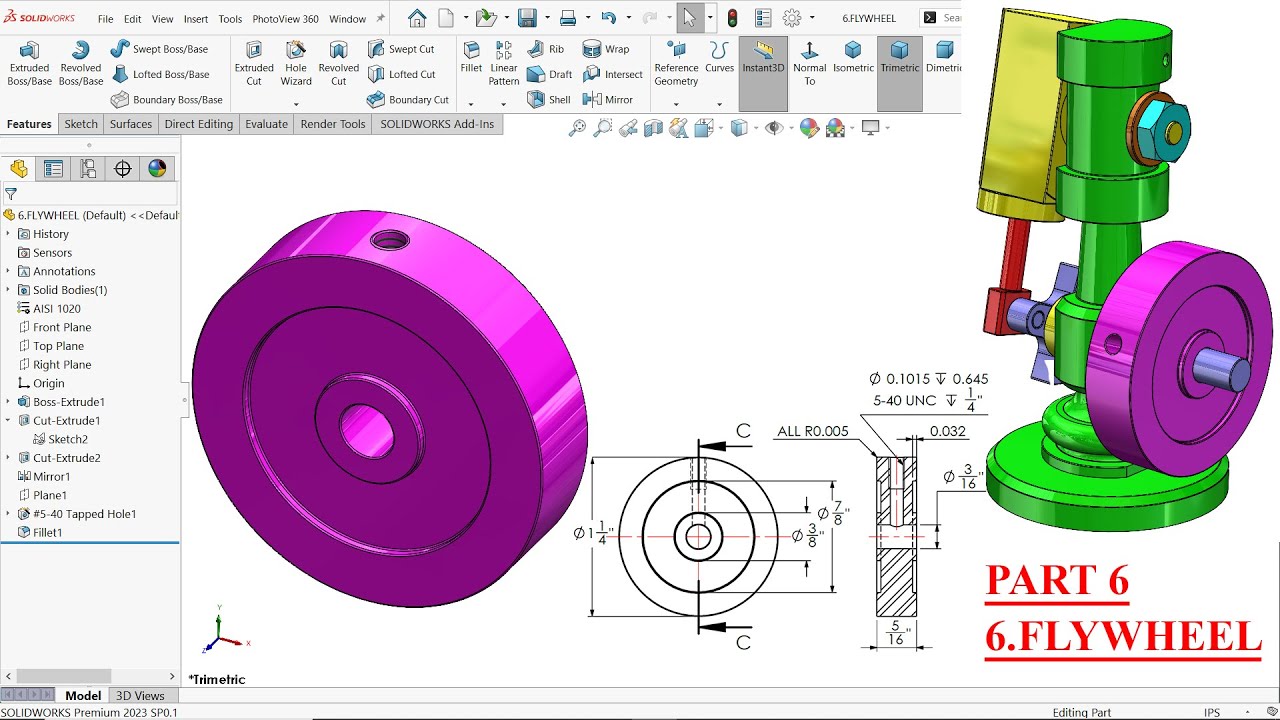Viewport: 1280px width, 720px height.
Task: Apply the Fillet tool
Action: pos(471,58)
